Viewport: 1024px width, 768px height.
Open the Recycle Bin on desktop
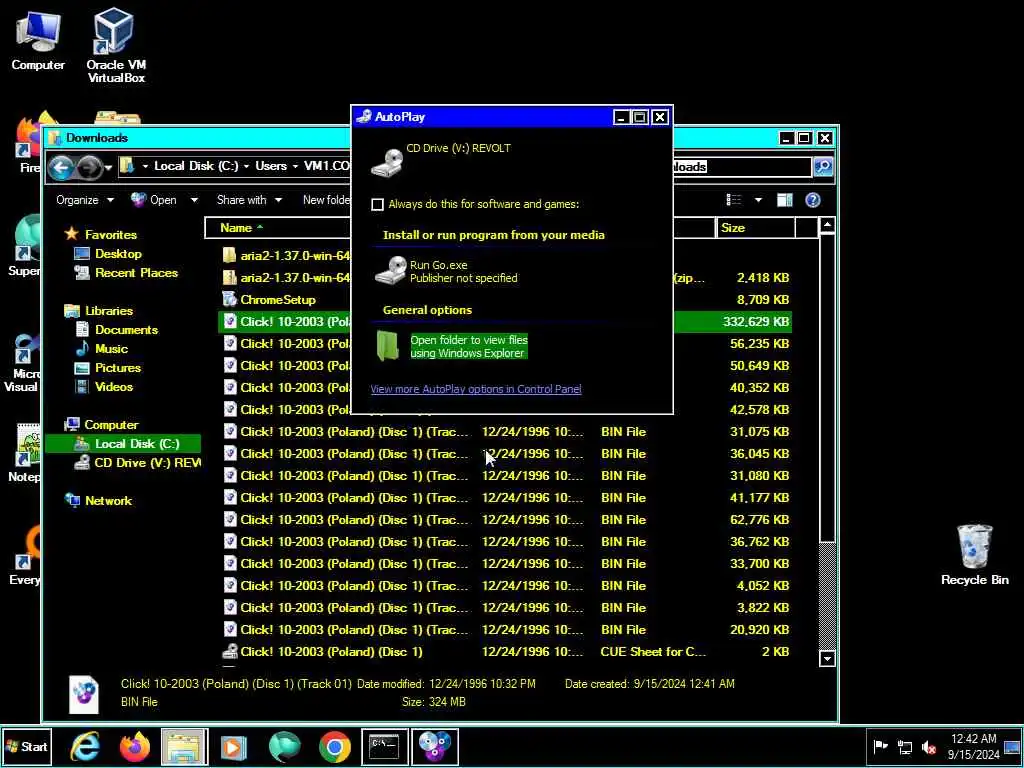pos(974,554)
